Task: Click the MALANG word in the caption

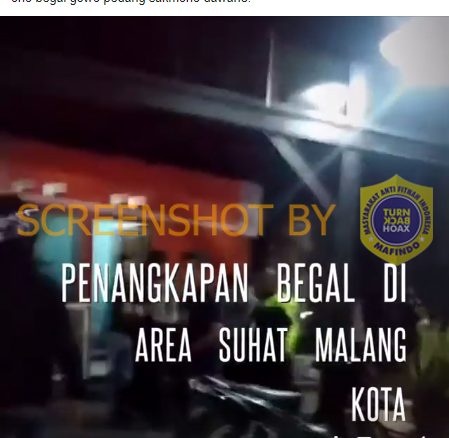Action: (x=361, y=345)
